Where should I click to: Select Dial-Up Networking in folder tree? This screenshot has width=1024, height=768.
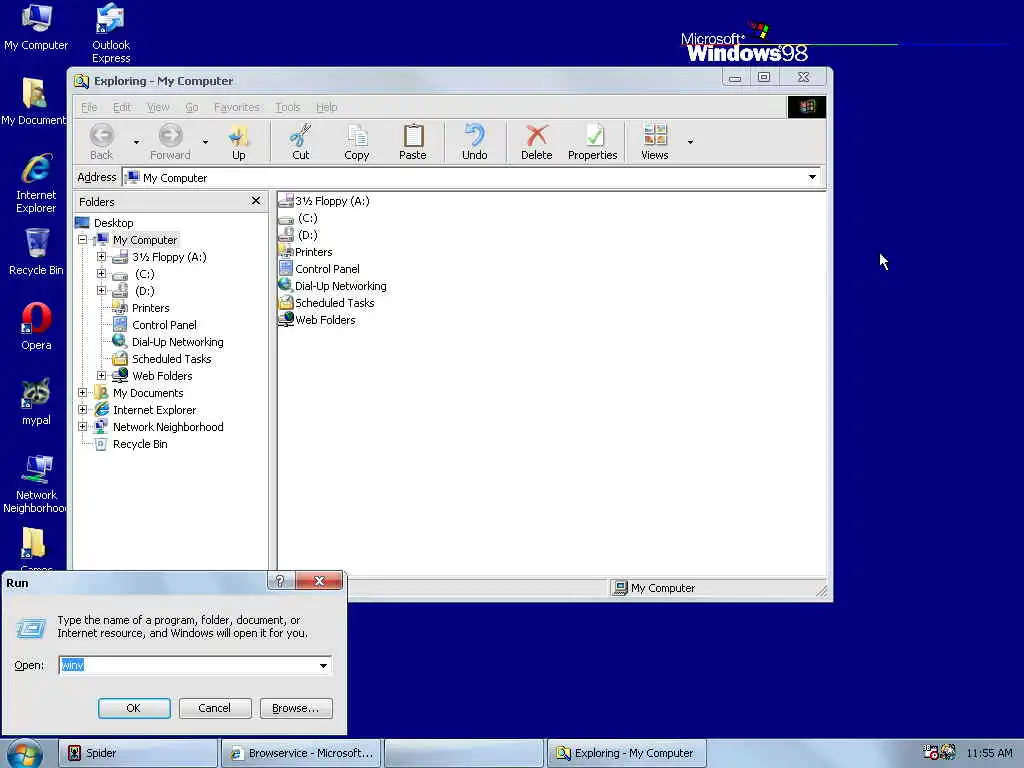coord(177,342)
